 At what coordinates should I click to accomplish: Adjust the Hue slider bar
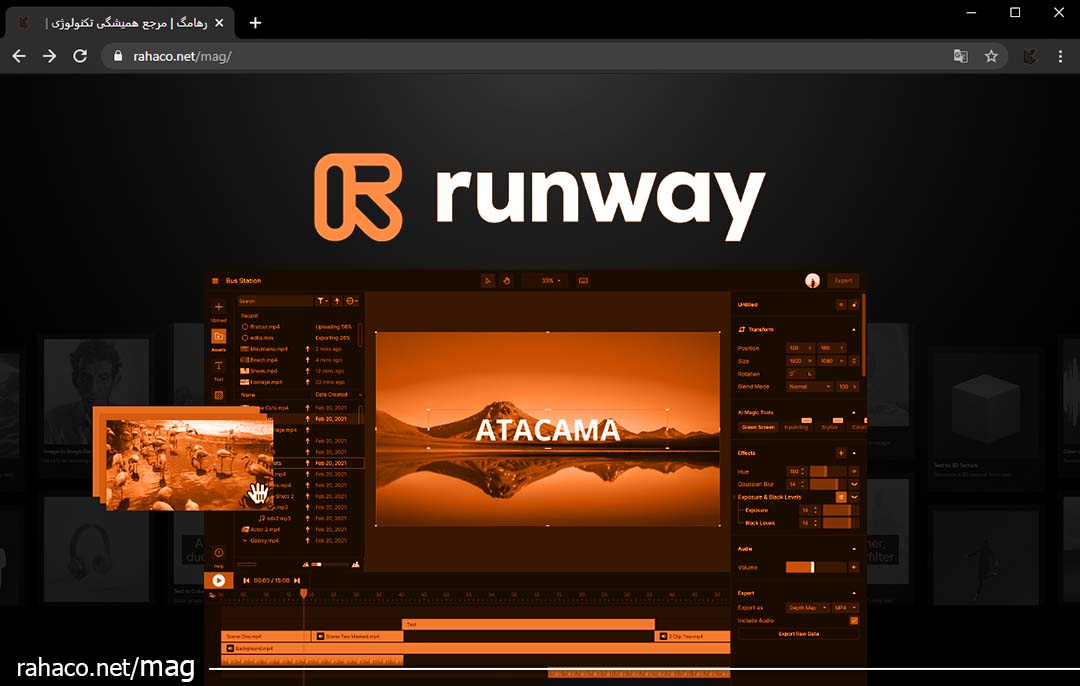tap(827, 471)
